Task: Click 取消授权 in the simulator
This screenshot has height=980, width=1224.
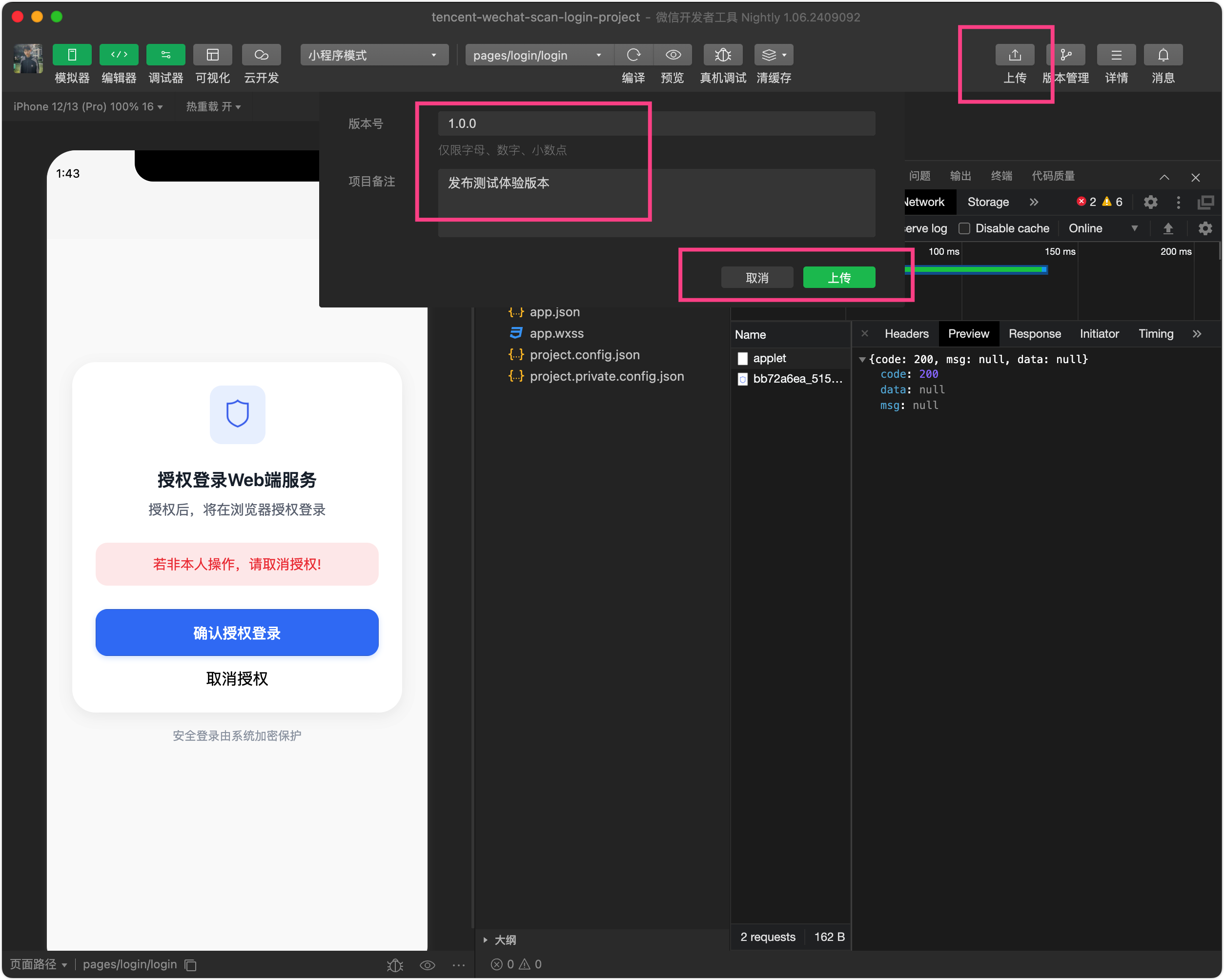Action: point(237,679)
